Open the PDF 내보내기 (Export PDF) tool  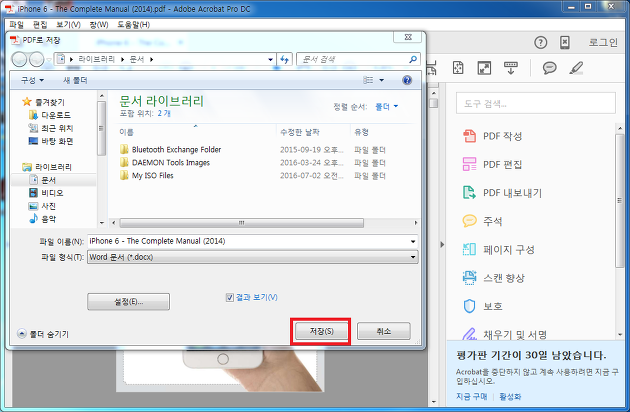(502, 193)
